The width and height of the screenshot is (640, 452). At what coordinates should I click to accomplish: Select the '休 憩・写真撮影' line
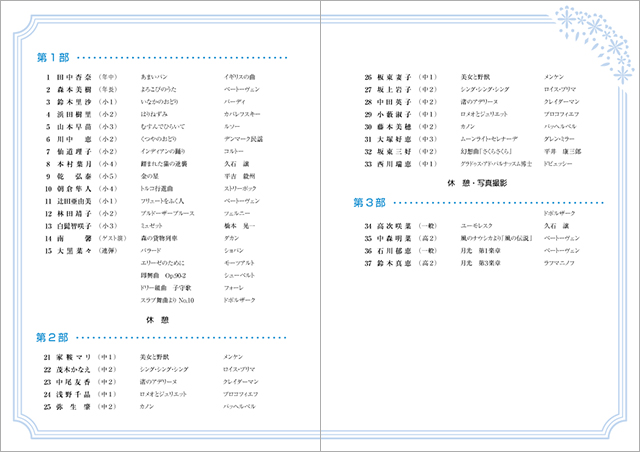pos(477,183)
